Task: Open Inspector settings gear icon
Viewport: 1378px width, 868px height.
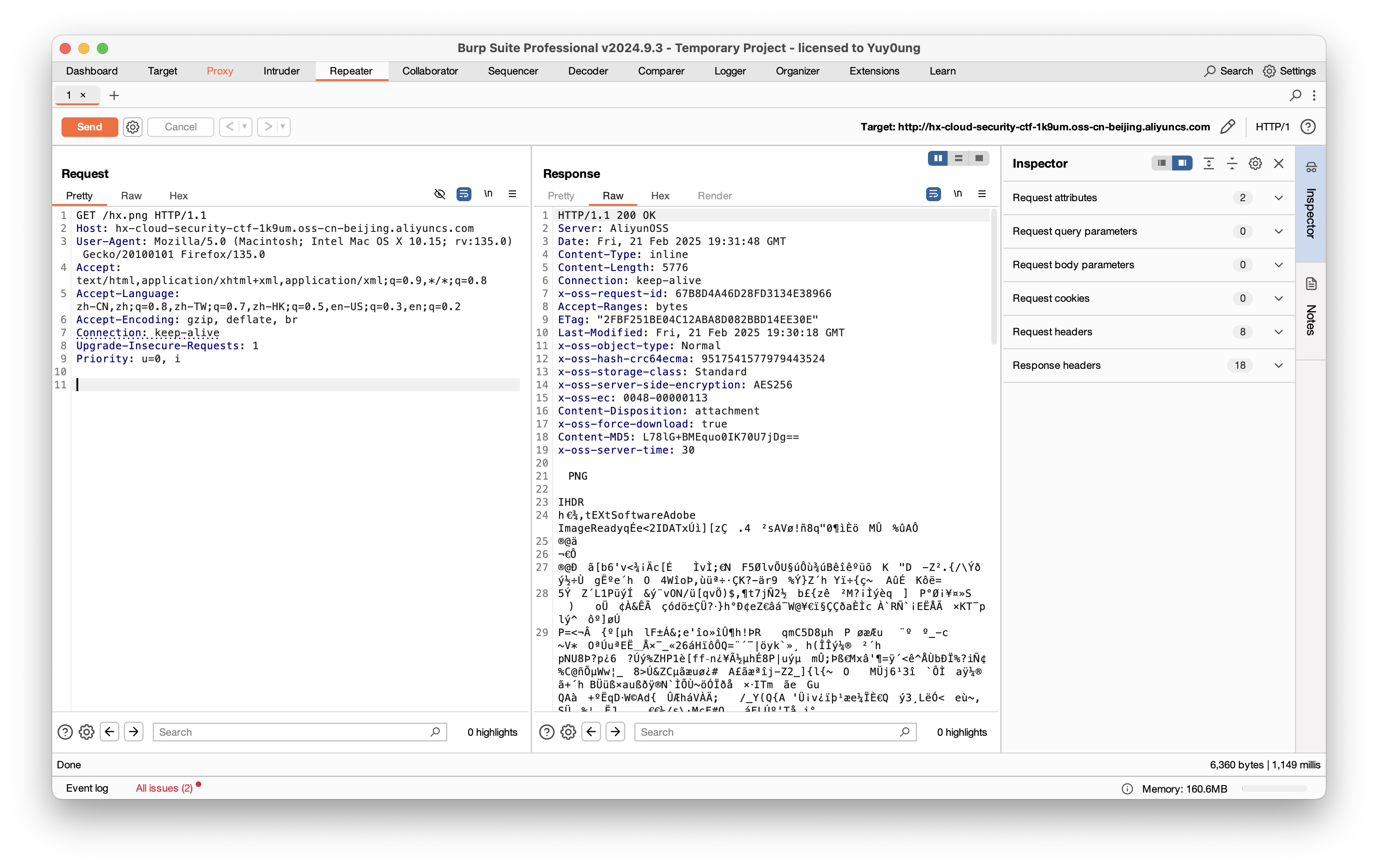Action: [x=1255, y=163]
